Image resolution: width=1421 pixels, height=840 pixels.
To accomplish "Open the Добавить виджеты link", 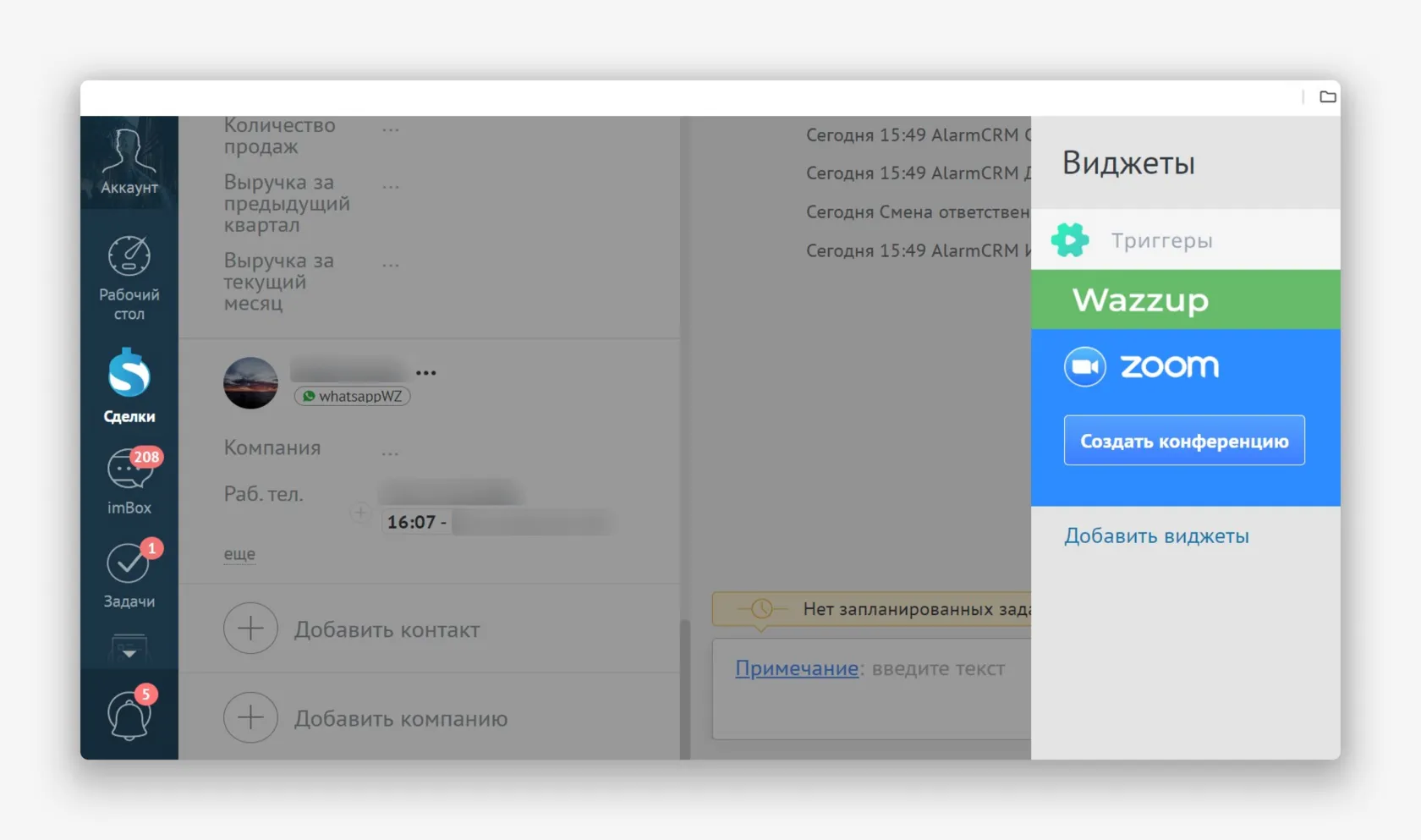I will (x=1156, y=535).
